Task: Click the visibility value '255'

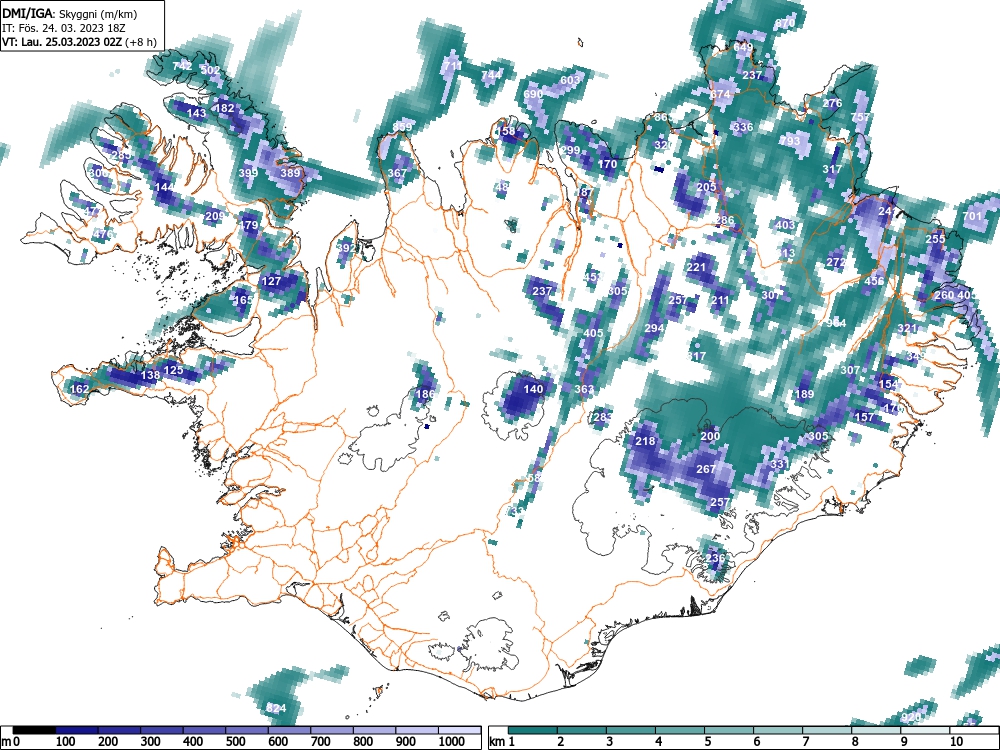Action: coord(936,239)
